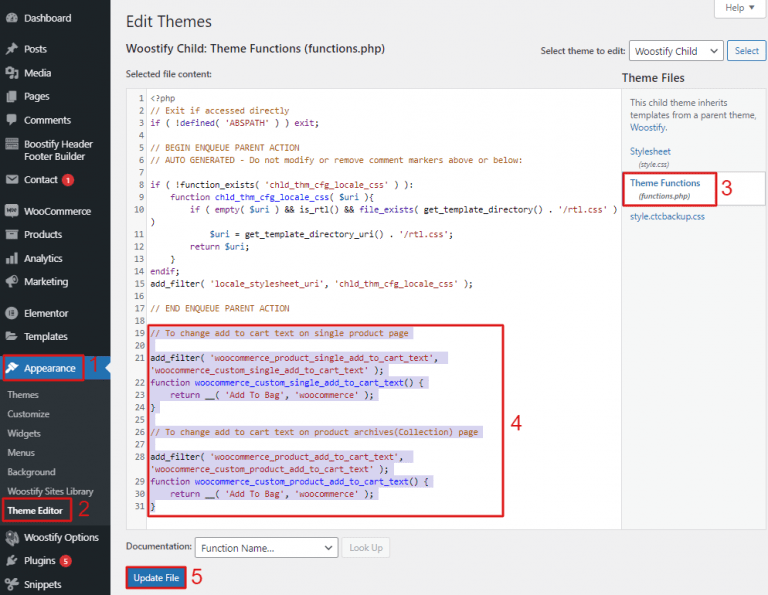Click the Comments bubble icon

click(x=11, y=120)
